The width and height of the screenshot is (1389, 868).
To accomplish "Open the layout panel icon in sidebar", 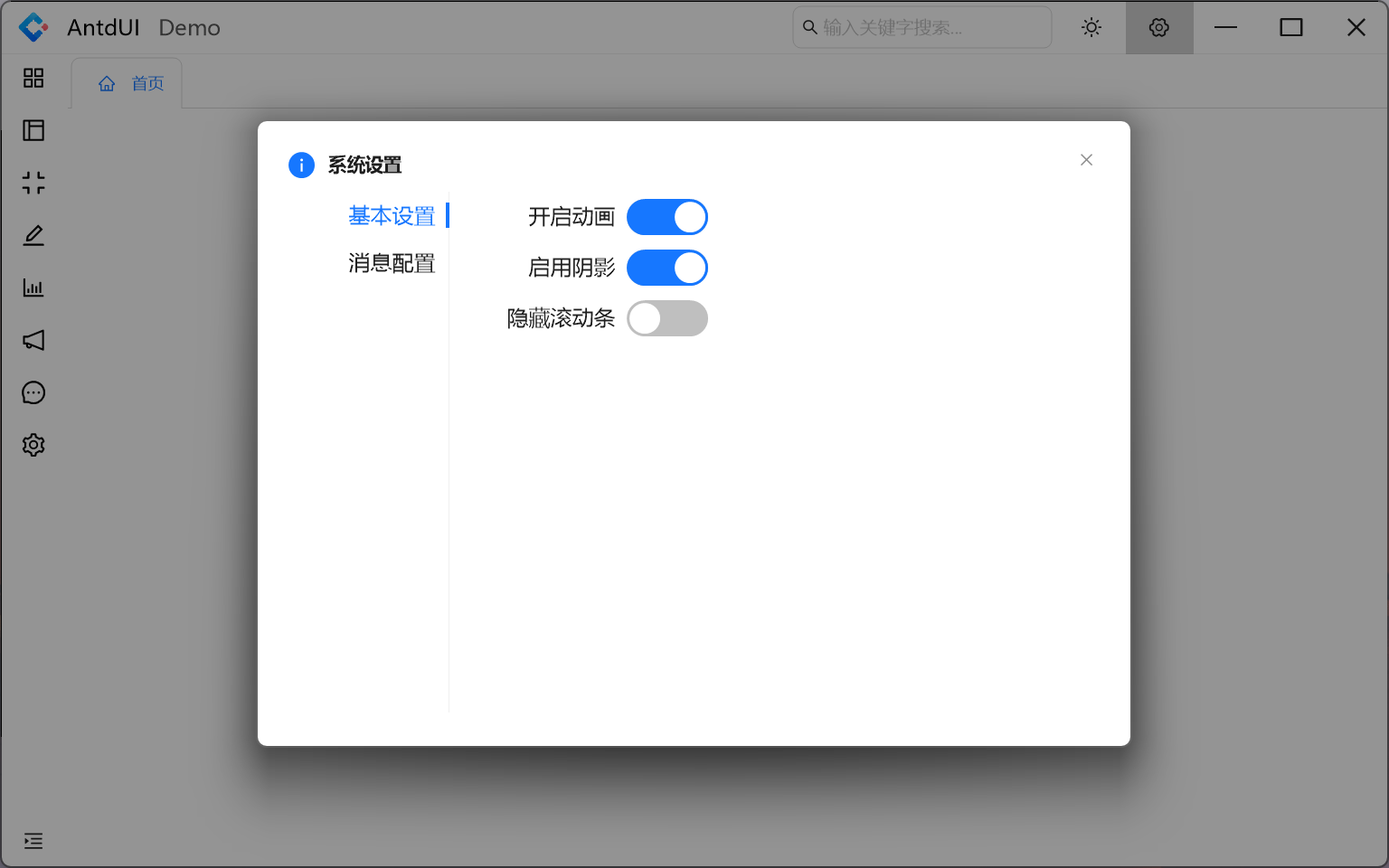I will point(33,130).
